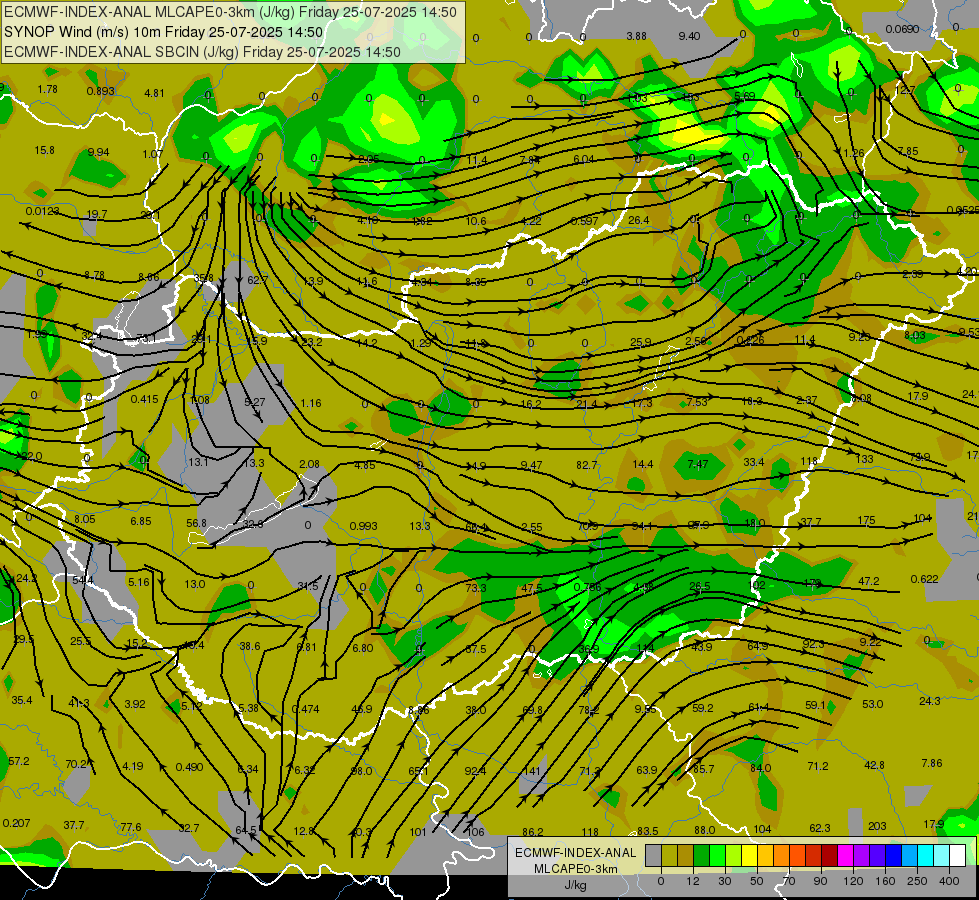This screenshot has height=900, width=979.
Task: Click the legend tick label 160
Action: [885, 881]
